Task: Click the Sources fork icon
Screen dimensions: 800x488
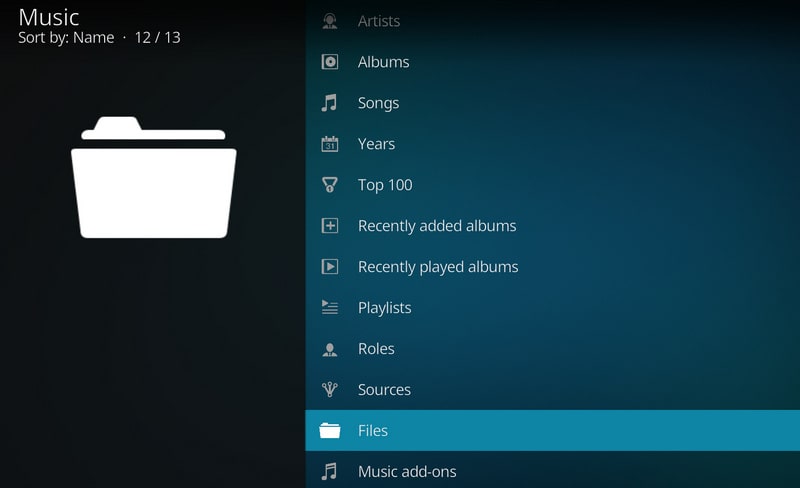Action: [330, 389]
